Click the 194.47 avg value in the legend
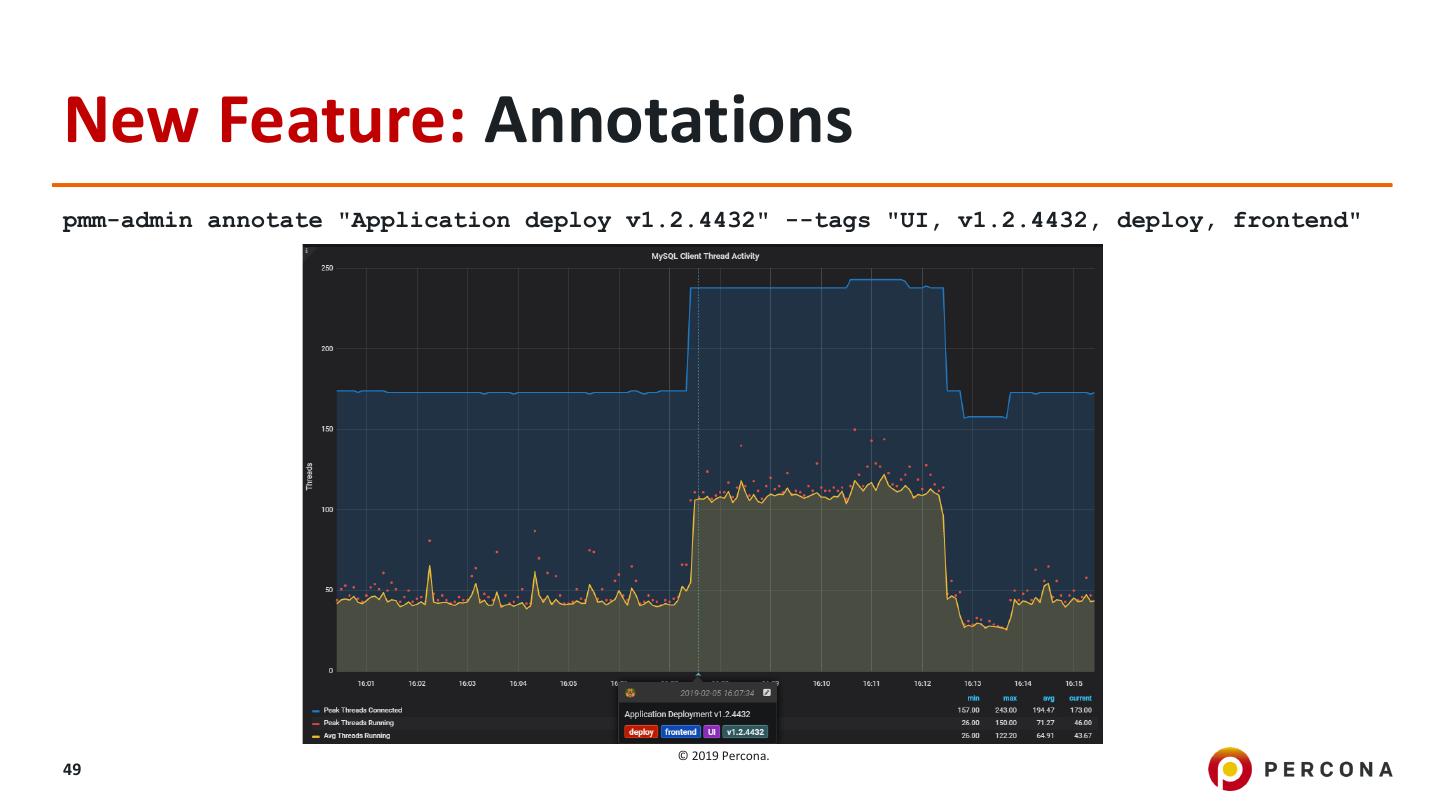The width and height of the screenshot is (1440, 810). tap(1043, 710)
